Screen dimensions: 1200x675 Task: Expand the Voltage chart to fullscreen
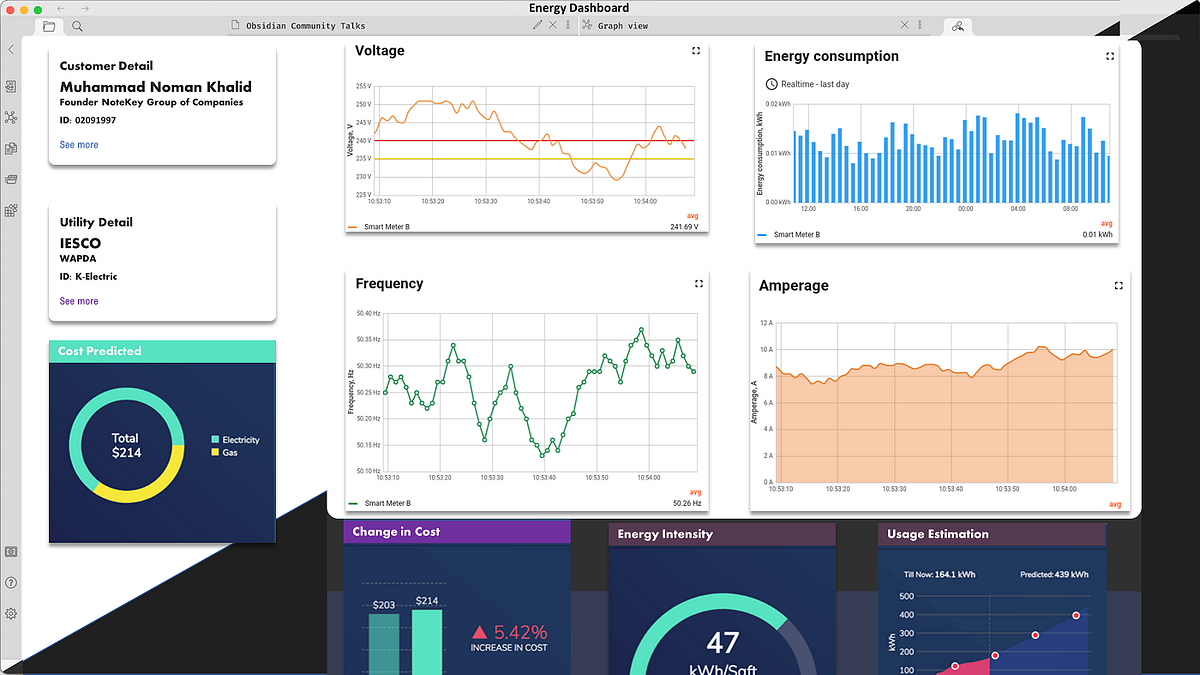[x=695, y=50]
